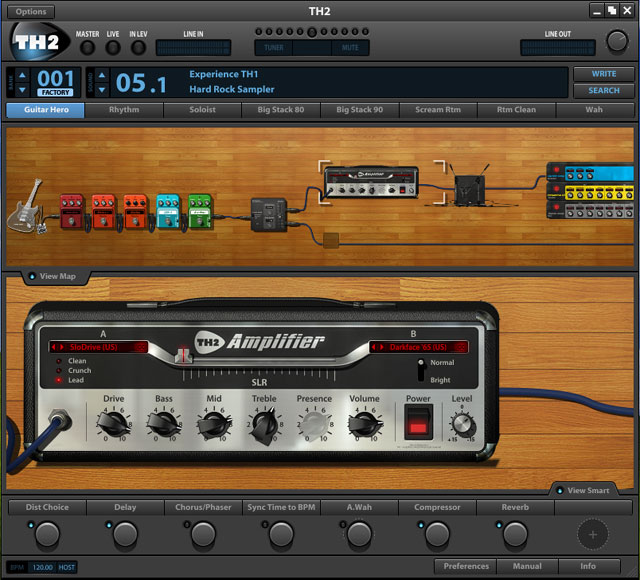Select the blue rack unit
The height and width of the screenshot is (580, 640).
[x=590, y=172]
